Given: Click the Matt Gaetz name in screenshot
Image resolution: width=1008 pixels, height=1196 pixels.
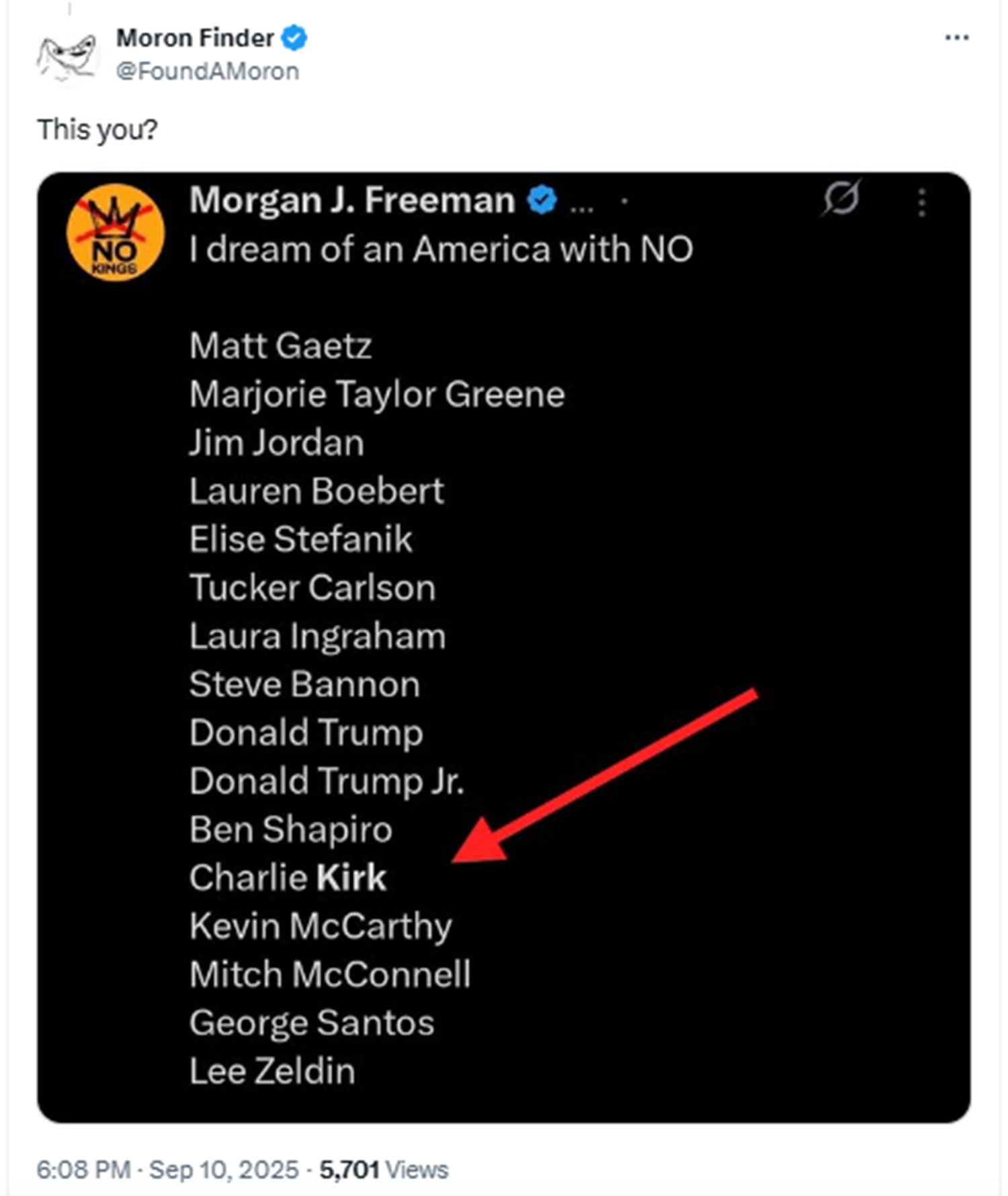Looking at the screenshot, I should point(280,346).
